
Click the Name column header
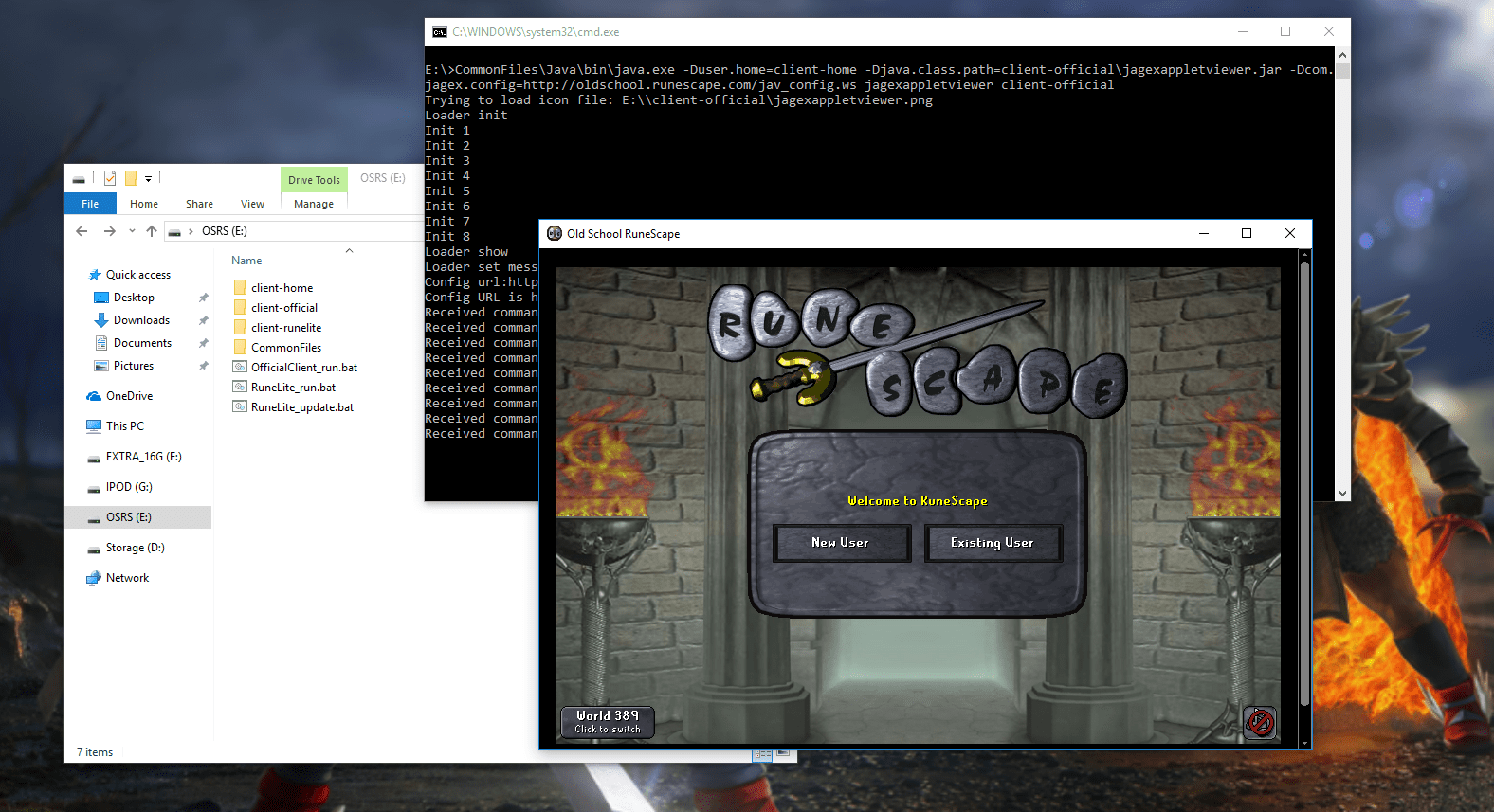click(246, 261)
